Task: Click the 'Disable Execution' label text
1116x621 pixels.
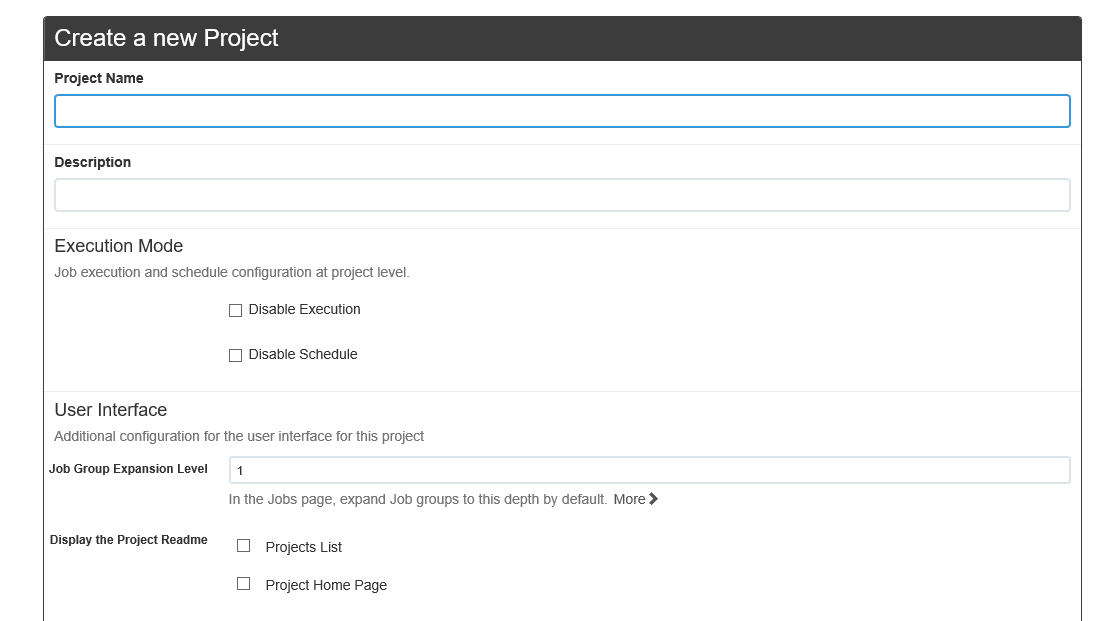Action: 304,310
